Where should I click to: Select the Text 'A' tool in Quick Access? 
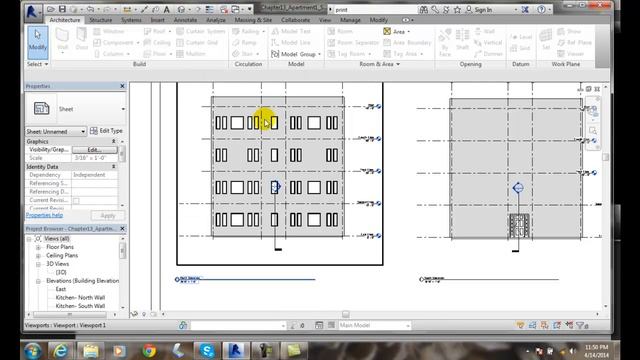[x=167, y=9]
